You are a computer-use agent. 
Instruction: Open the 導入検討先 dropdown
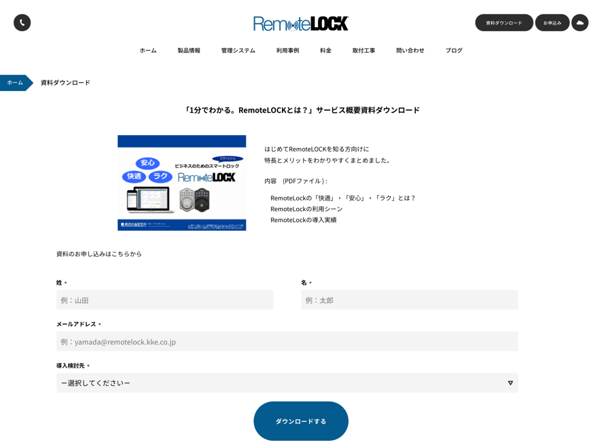click(287, 383)
